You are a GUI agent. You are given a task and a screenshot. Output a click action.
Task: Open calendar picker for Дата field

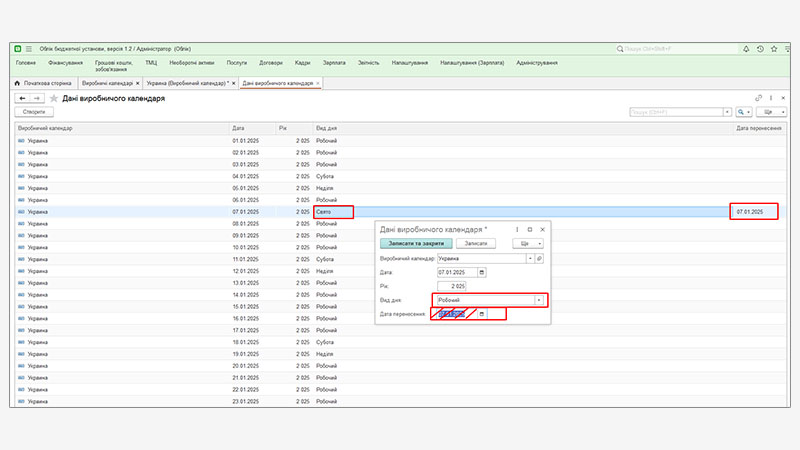[x=482, y=272]
